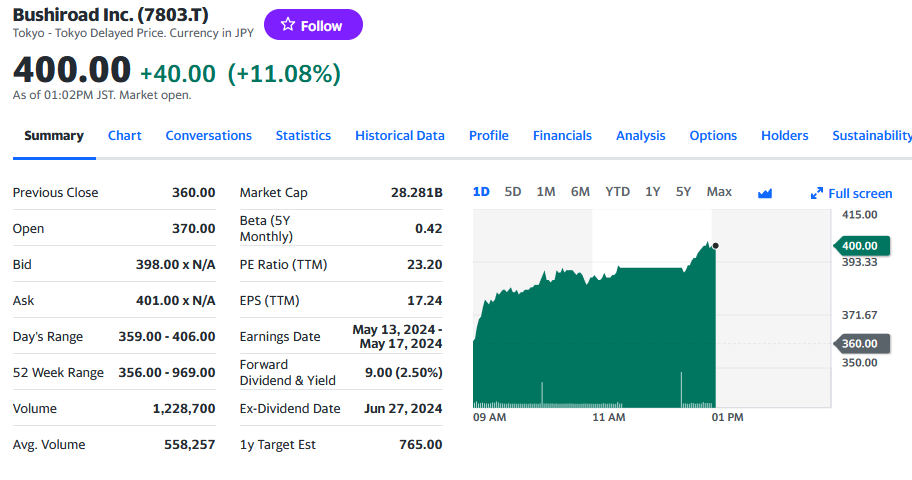Open the Conversations tab
The height and width of the screenshot is (480, 912).
coord(209,136)
